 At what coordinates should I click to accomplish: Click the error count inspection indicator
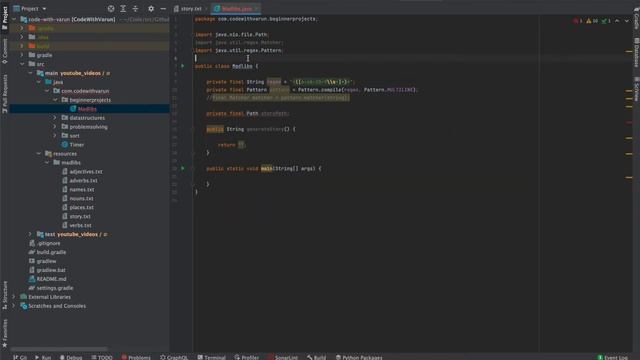click(578, 21)
